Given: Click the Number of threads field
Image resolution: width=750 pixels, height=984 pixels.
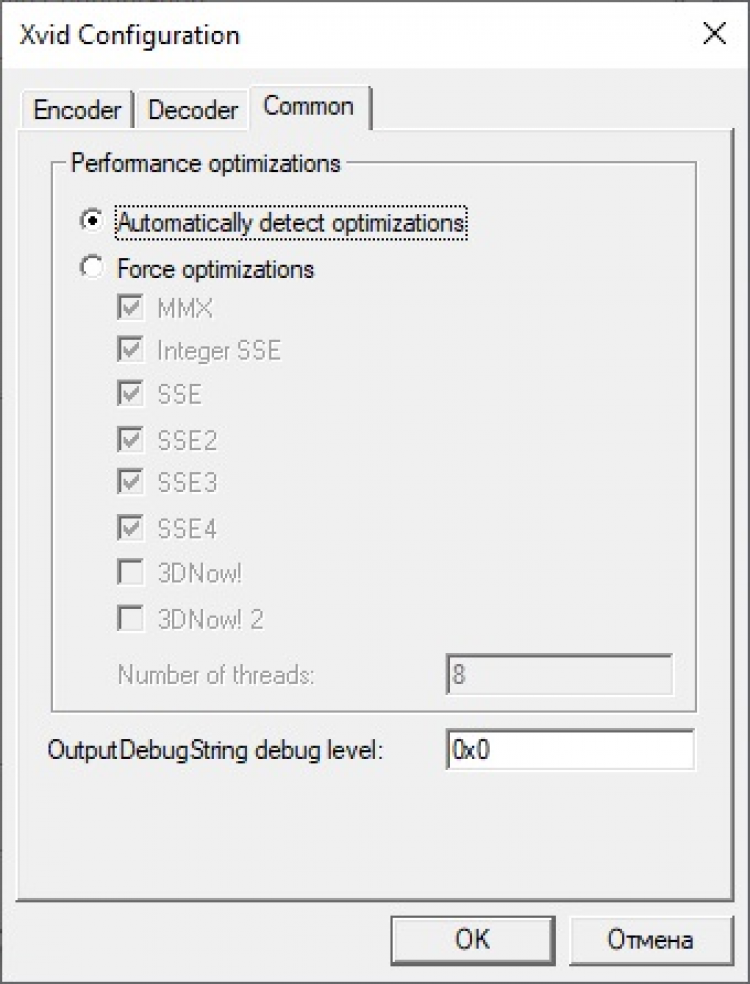Looking at the screenshot, I should pos(558,675).
